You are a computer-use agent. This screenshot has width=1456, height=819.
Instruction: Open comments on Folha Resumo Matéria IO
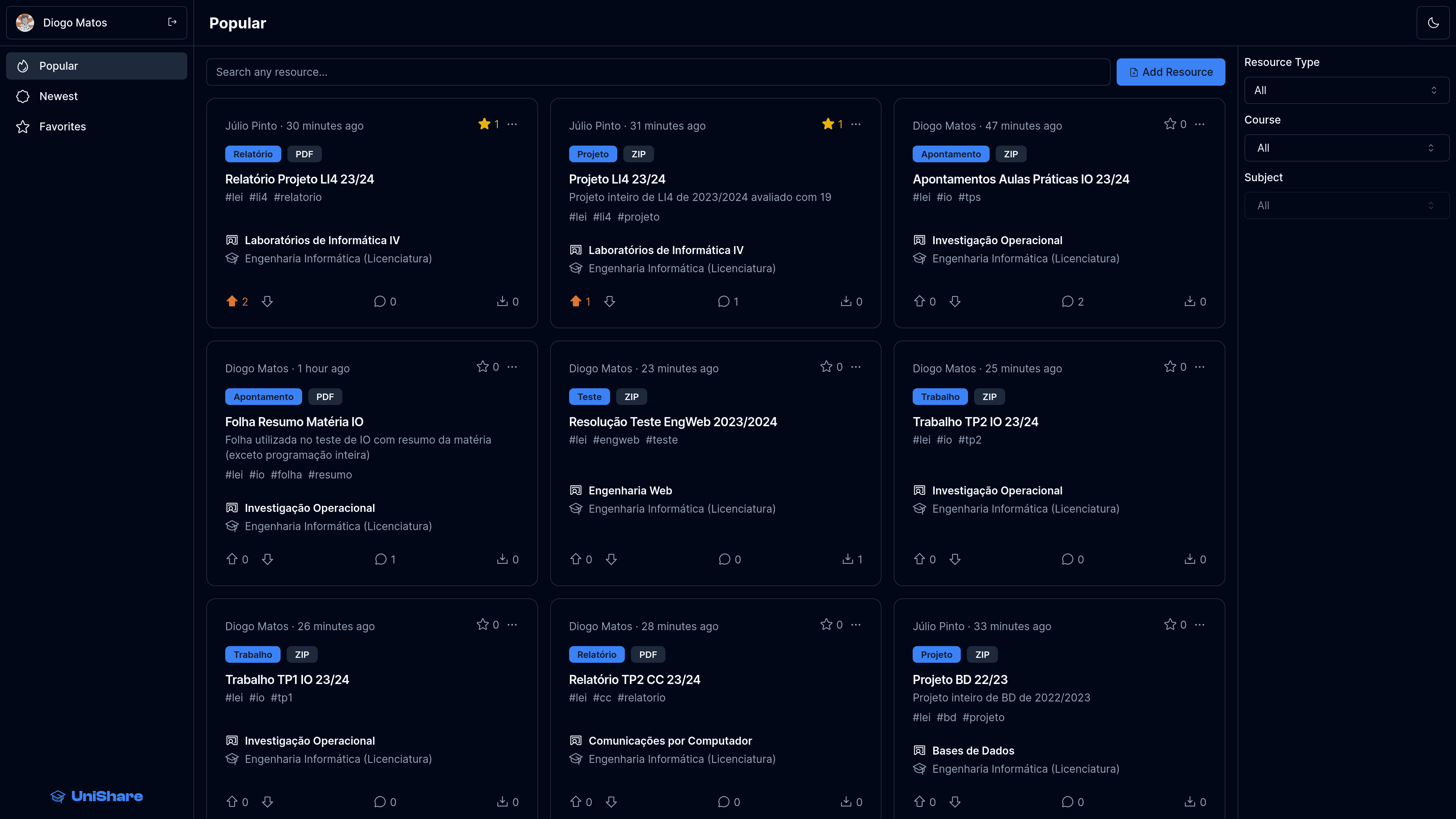(x=385, y=559)
